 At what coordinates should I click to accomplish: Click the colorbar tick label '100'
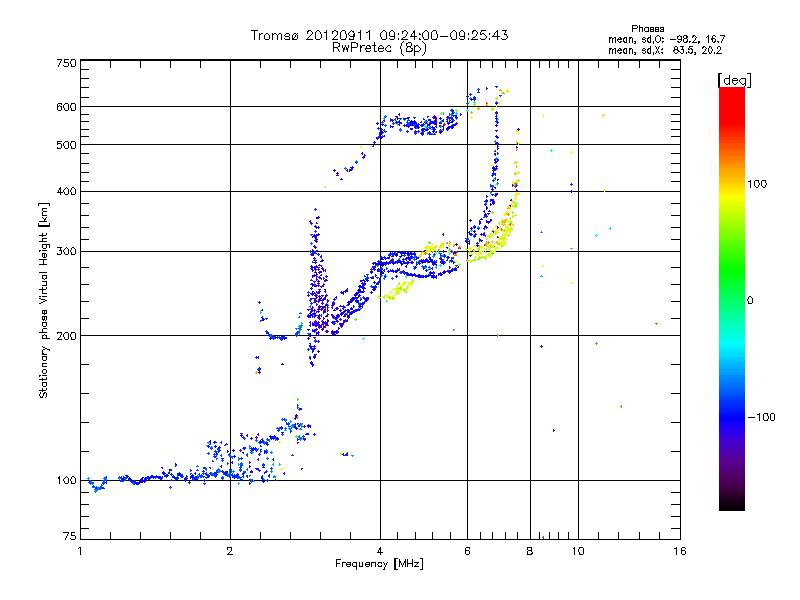[757, 184]
